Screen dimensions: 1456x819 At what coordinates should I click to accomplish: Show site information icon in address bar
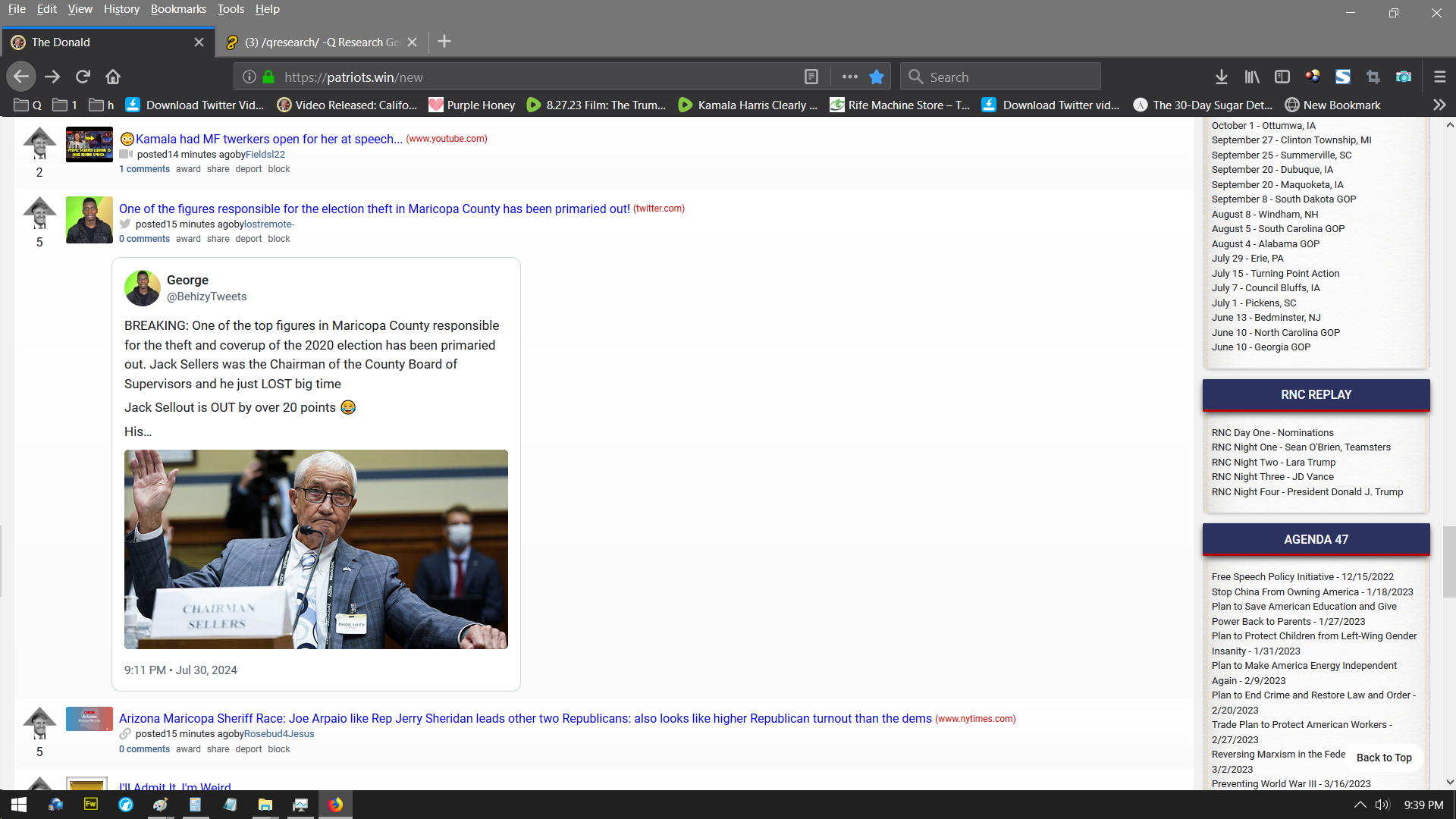tap(249, 77)
